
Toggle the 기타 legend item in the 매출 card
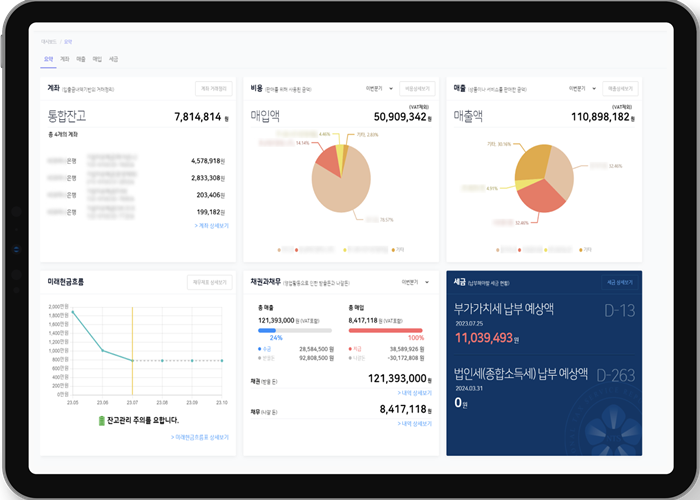tap(586, 250)
